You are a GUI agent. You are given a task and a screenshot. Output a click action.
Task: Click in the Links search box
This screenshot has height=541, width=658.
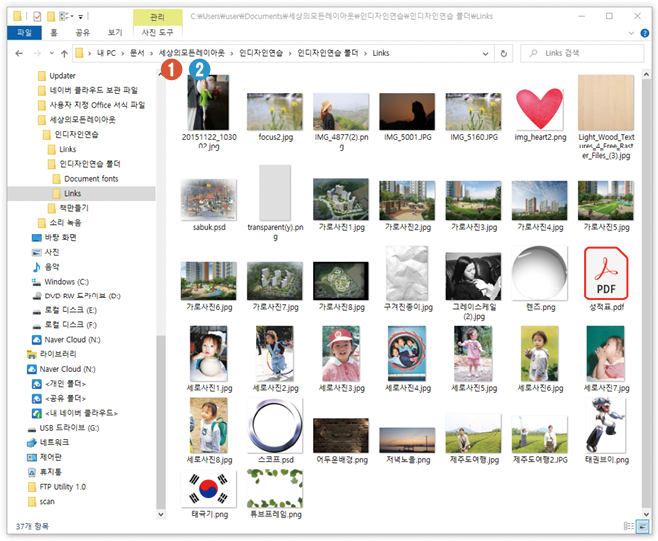[x=582, y=53]
